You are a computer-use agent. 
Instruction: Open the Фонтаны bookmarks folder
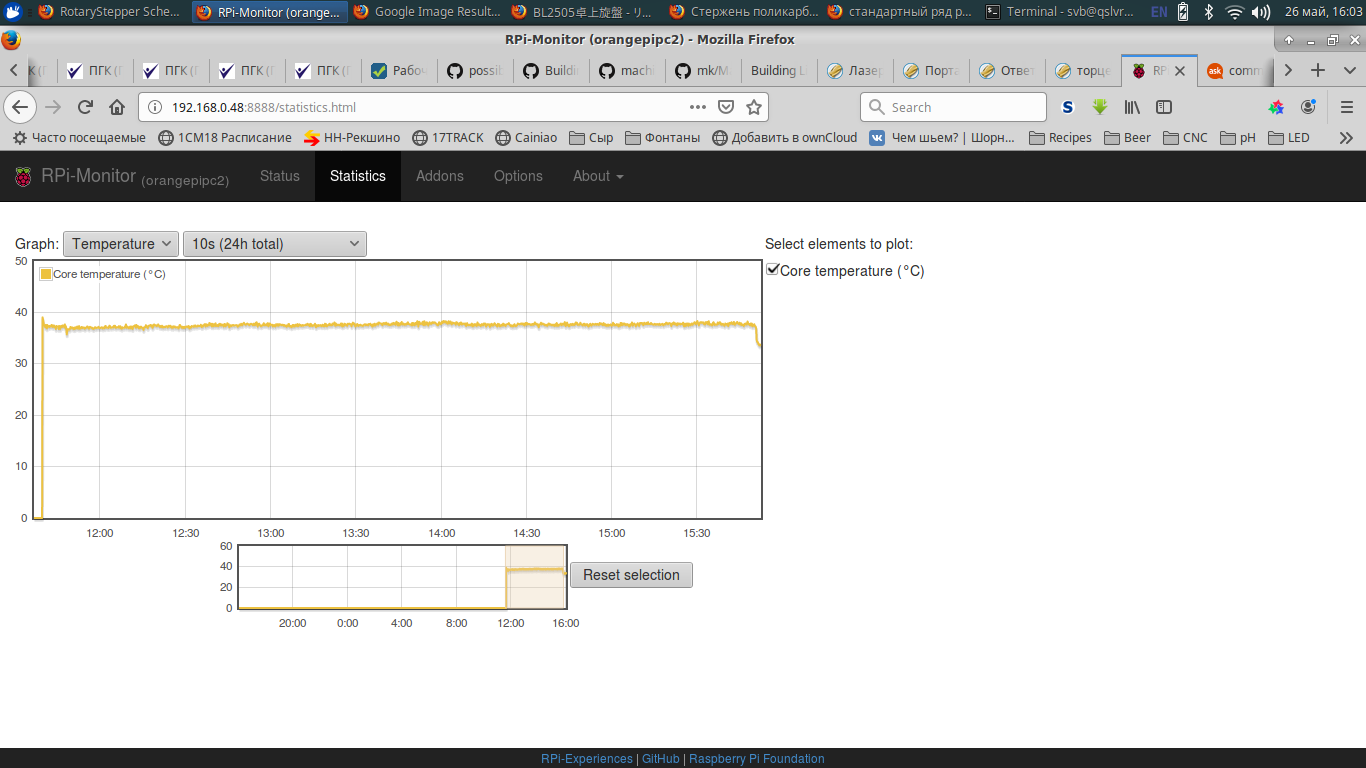[x=661, y=138]
